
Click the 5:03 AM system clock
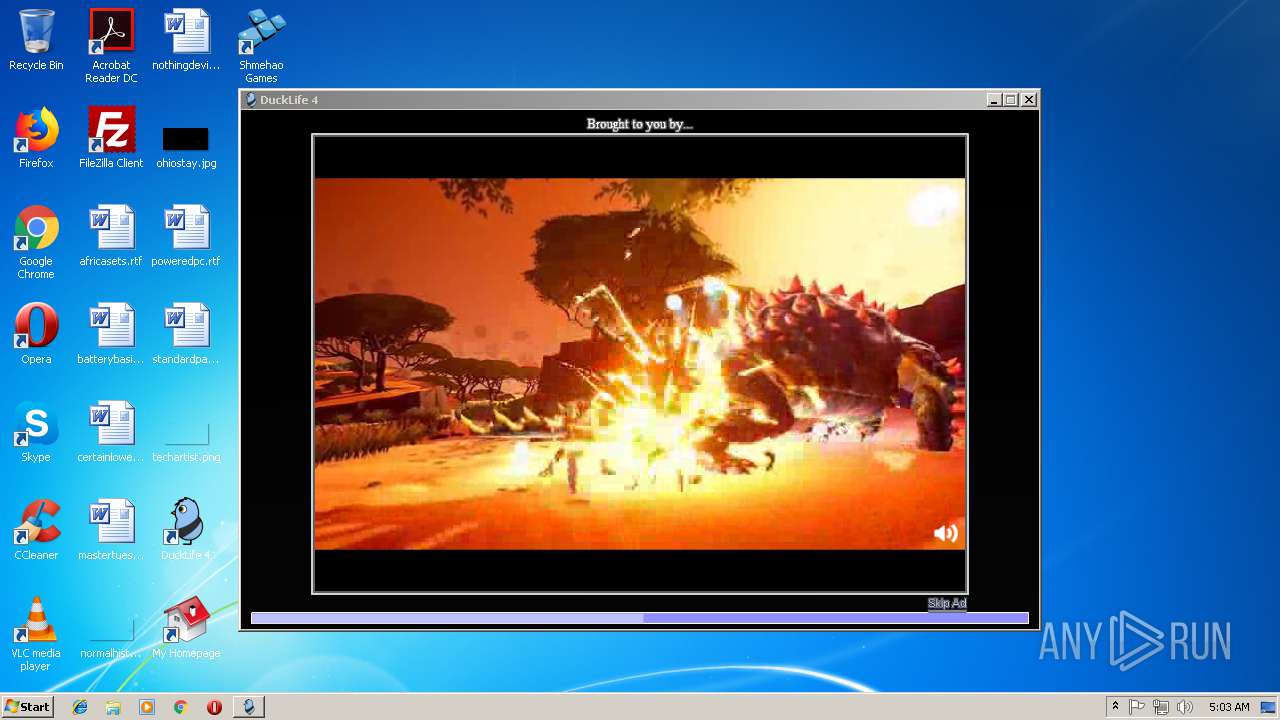tap(1229, 707)
